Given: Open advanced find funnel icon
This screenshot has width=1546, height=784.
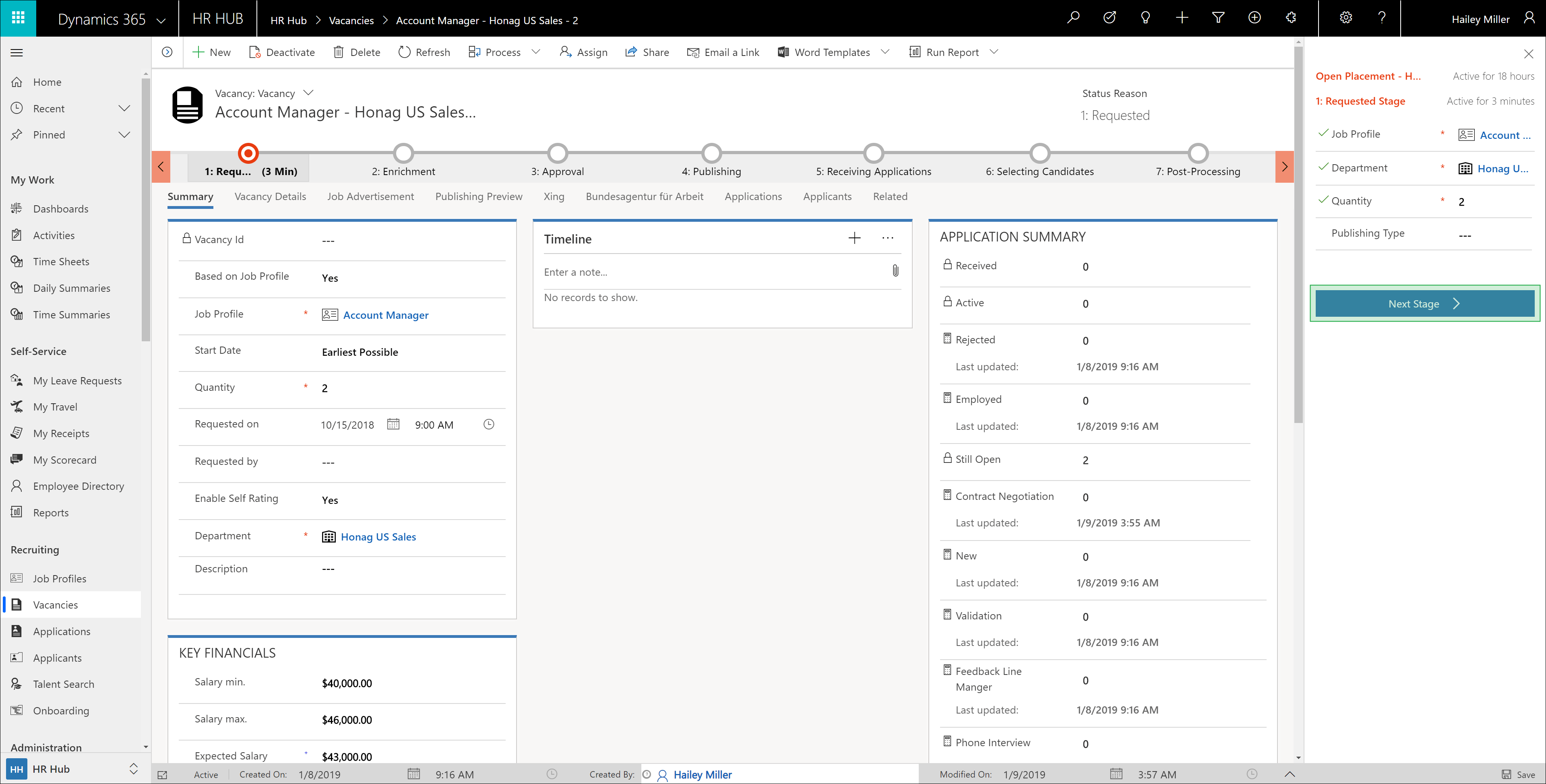Looking at the screenshot, I should point(1218,18).
